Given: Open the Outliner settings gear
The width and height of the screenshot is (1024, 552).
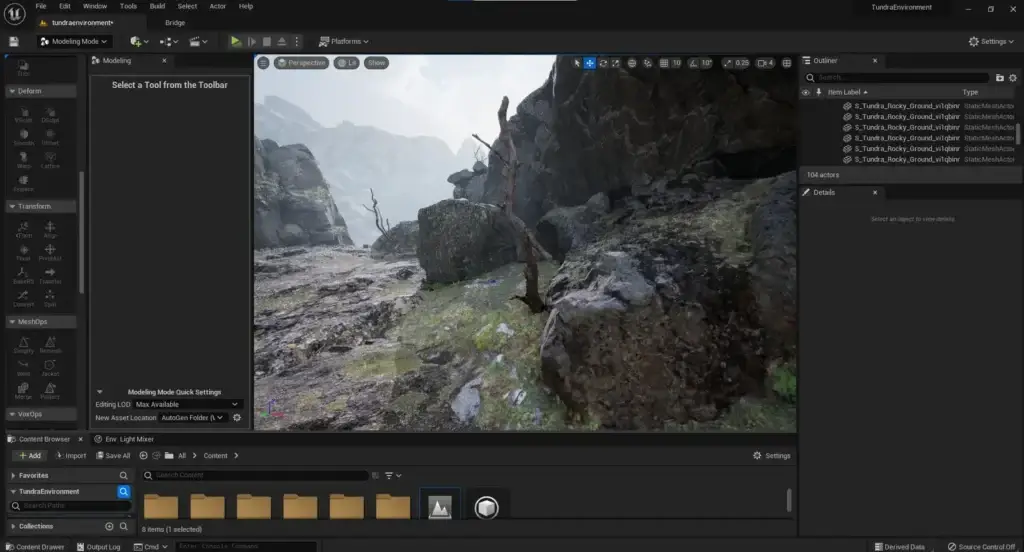Looking at the screenshot, I should [x=1014, y=77].
